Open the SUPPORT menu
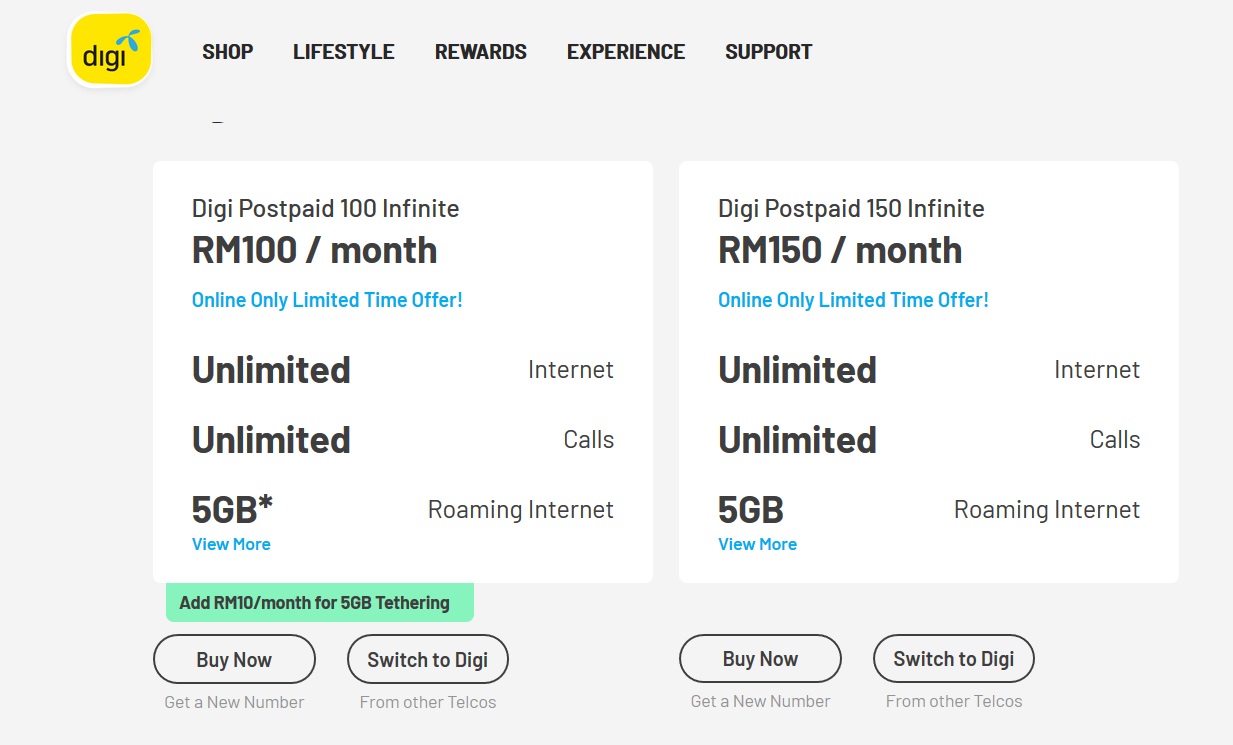 click(x=768, y=52)
